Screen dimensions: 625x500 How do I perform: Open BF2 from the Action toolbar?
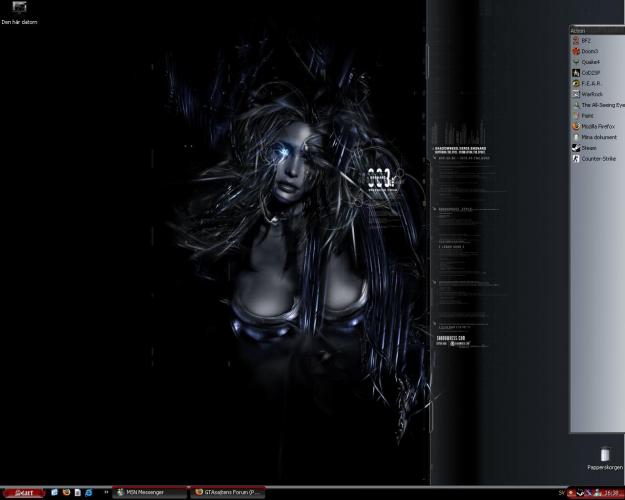pos(585,40)
